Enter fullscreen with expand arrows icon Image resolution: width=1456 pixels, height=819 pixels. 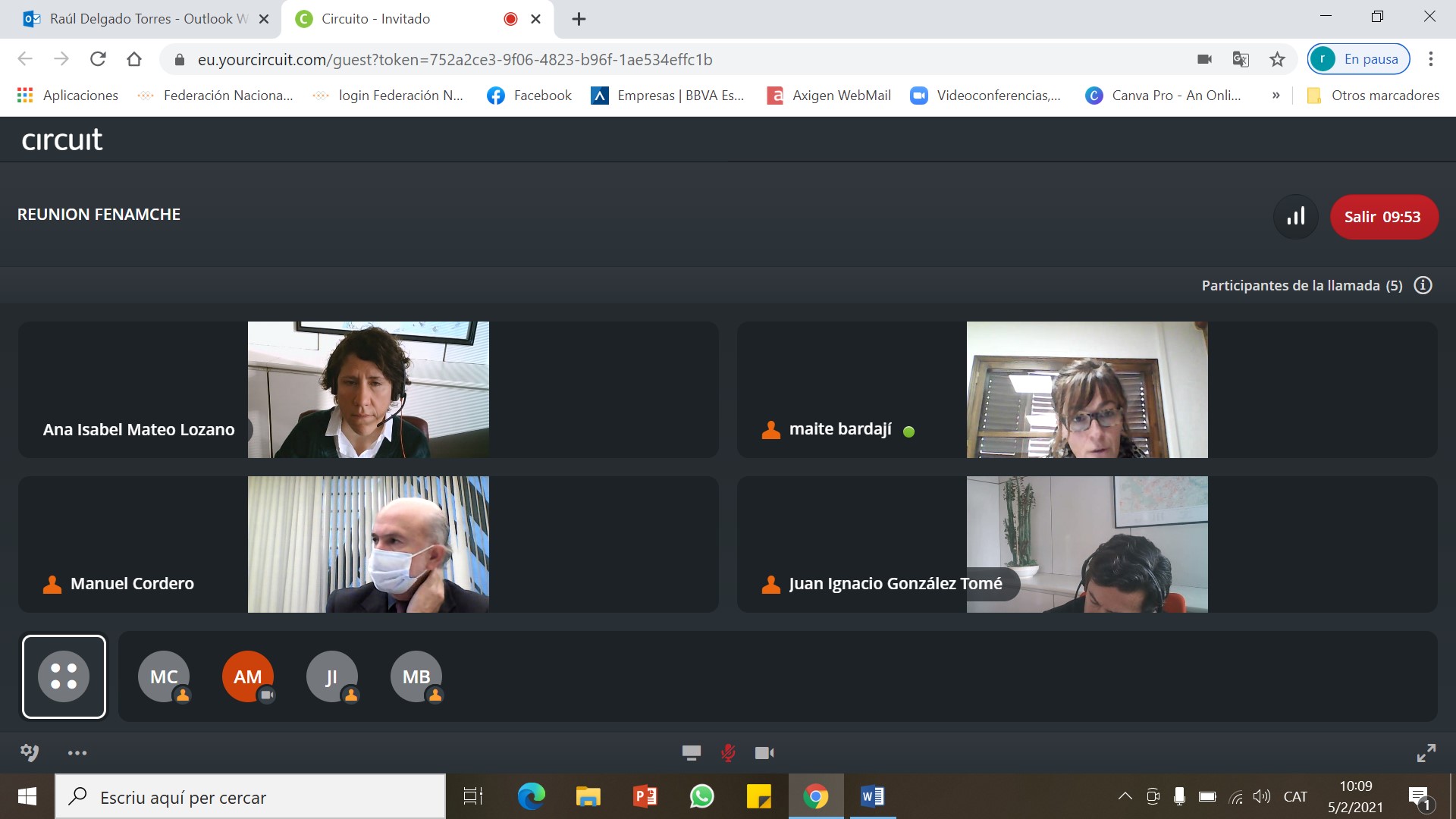coord(1426,752)
